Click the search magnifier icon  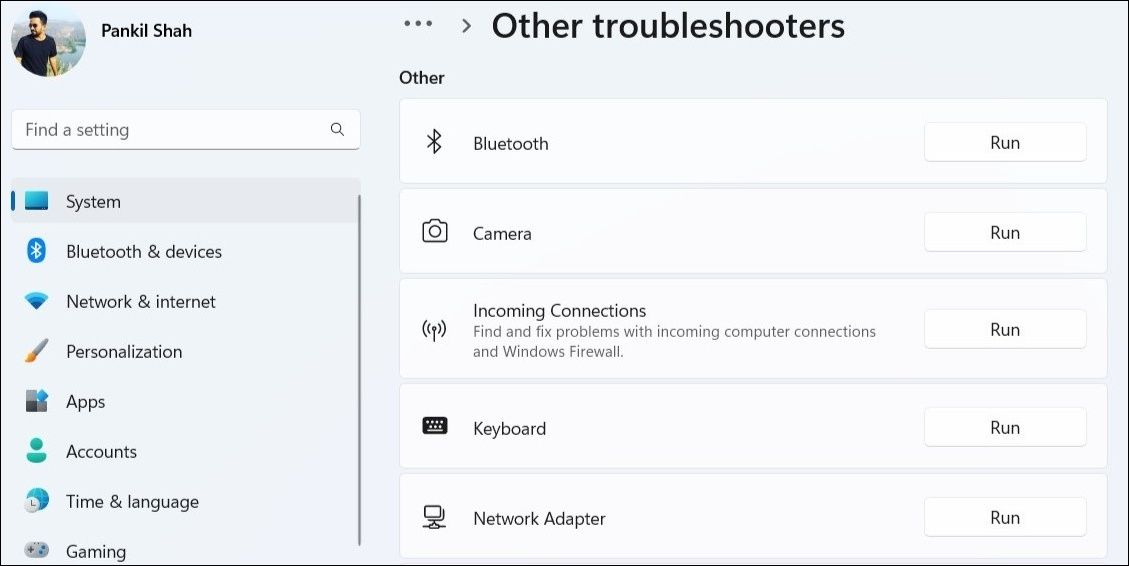click(337, 129)
